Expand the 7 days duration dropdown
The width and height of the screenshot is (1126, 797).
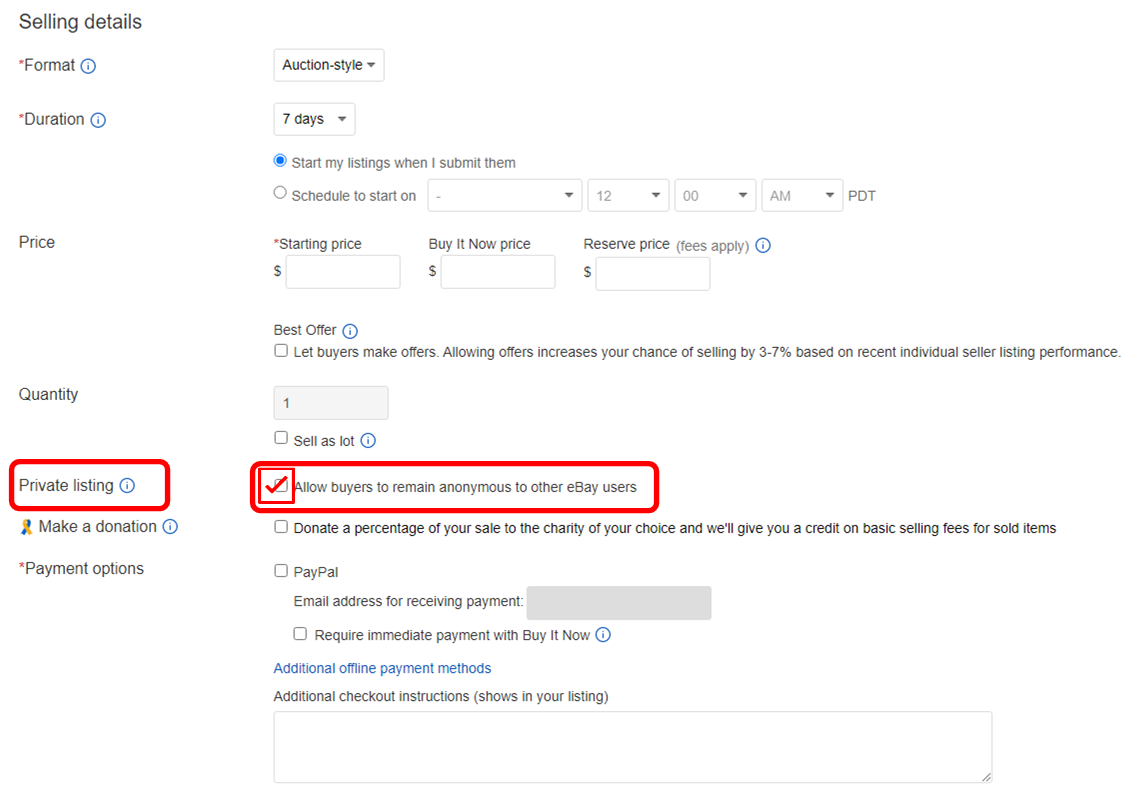coord(315,119)
